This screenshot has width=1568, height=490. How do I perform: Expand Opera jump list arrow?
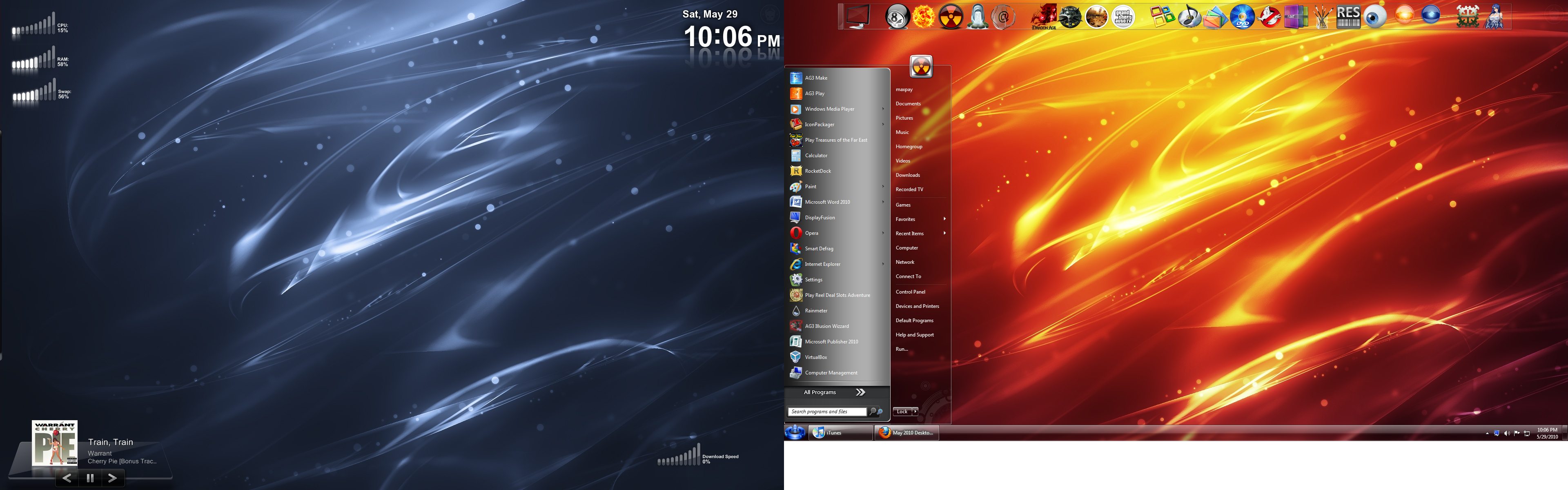[x=883, y=233]
